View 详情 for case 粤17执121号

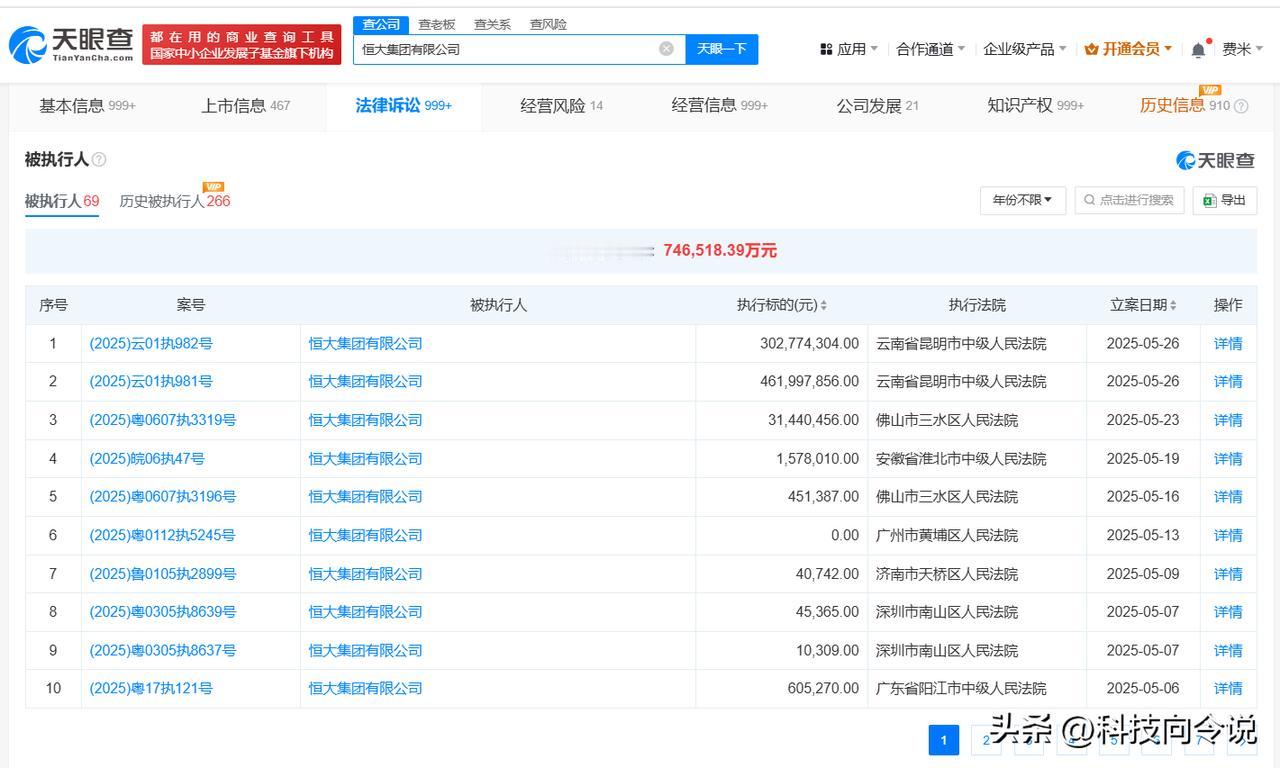click(x=1228, y=688)
